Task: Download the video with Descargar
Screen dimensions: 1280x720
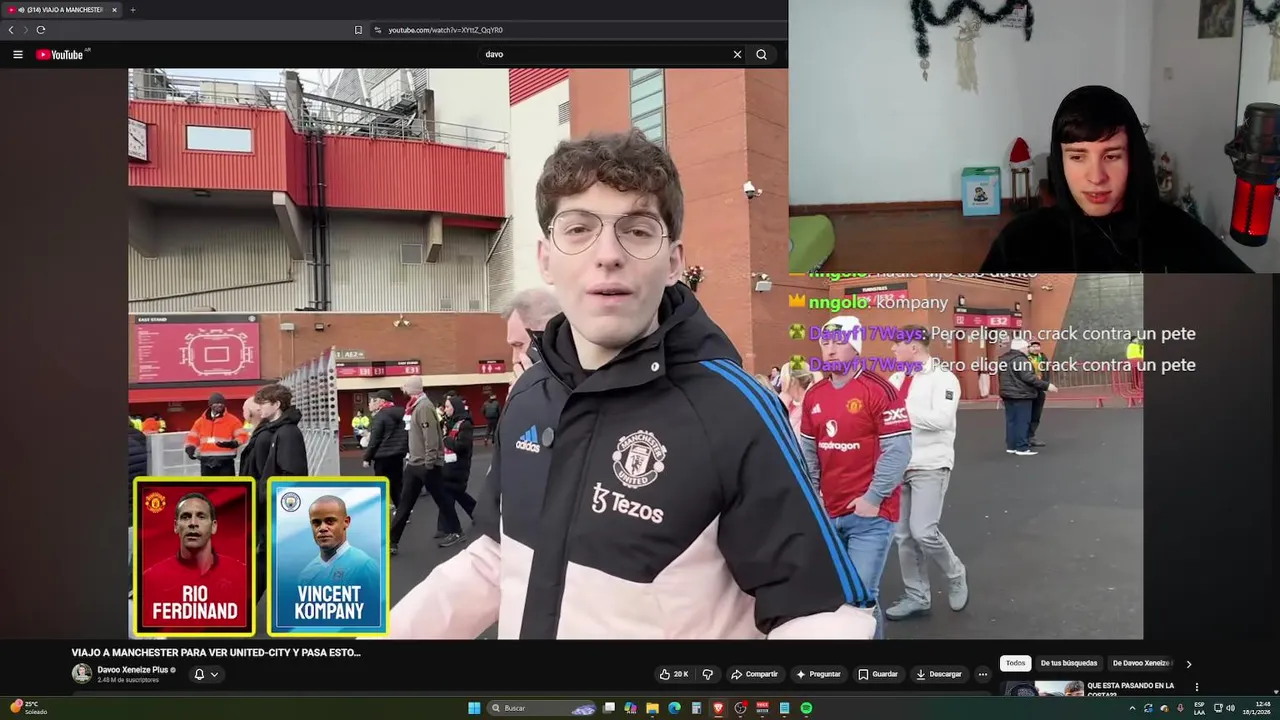Action: (x=939, y=674)
